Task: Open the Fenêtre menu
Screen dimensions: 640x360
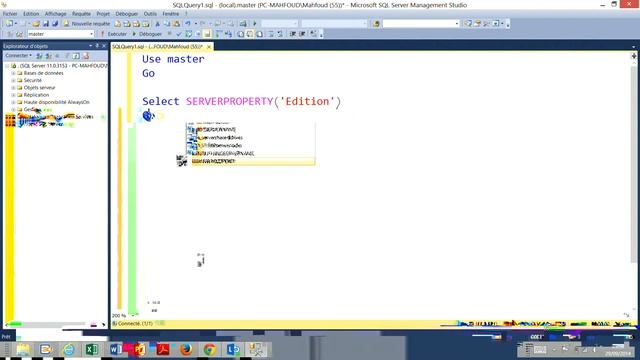Action: pos(171,13)
